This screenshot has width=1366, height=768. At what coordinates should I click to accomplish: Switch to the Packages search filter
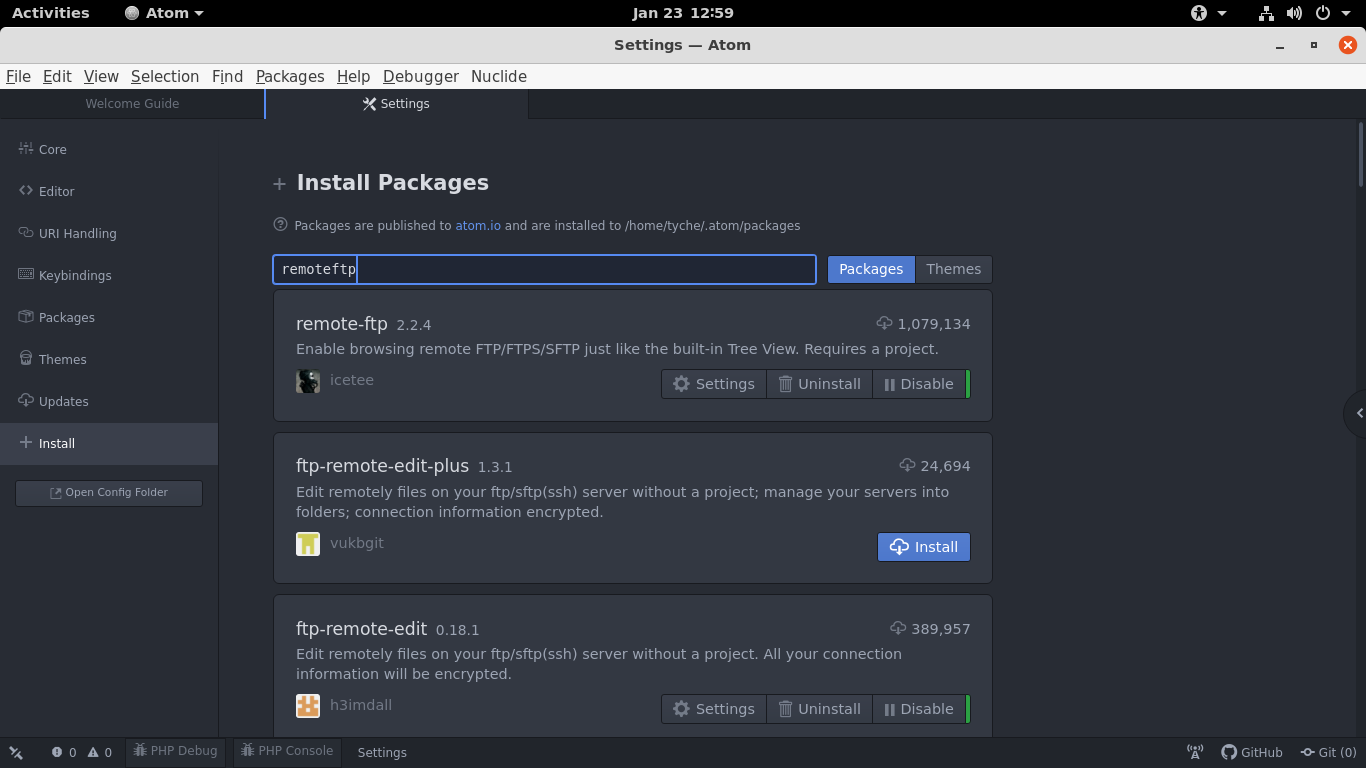(871, 269)
